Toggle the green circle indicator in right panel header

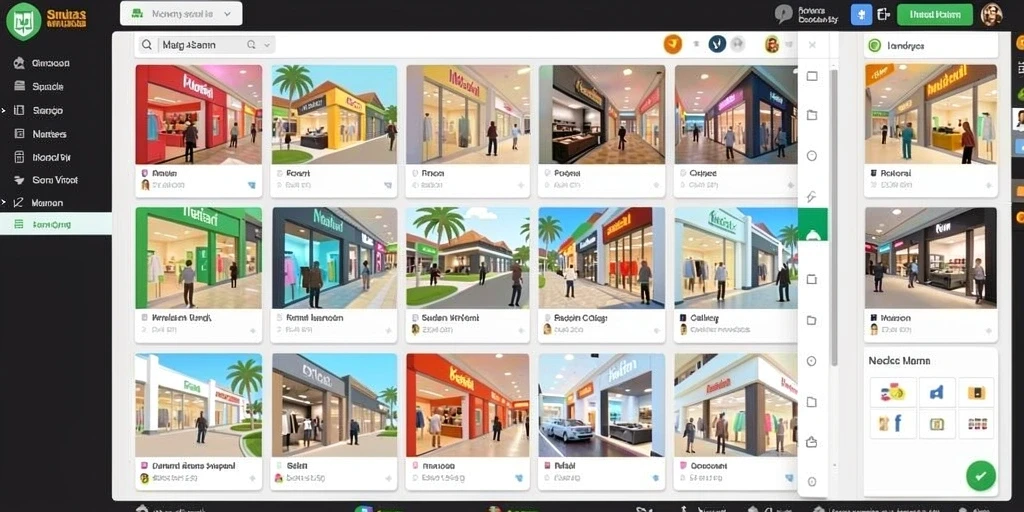874,45
